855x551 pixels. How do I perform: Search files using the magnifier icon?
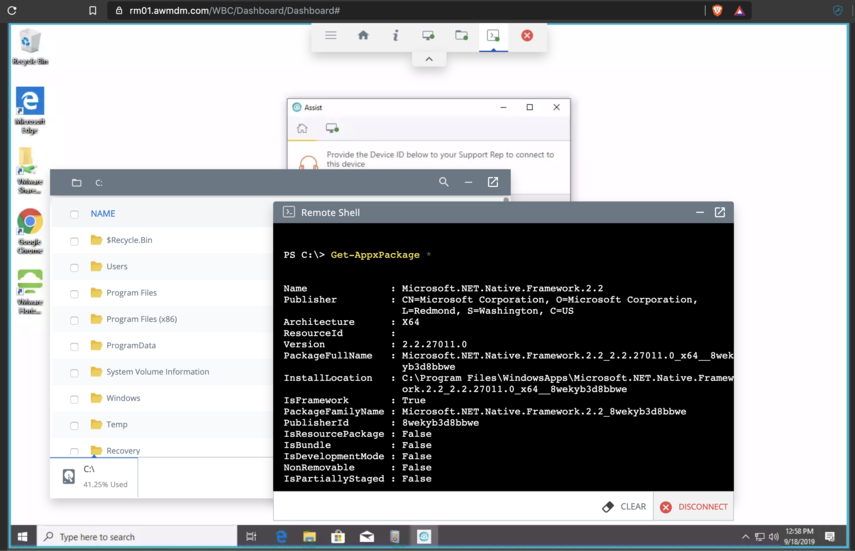(x=444, y=182)
